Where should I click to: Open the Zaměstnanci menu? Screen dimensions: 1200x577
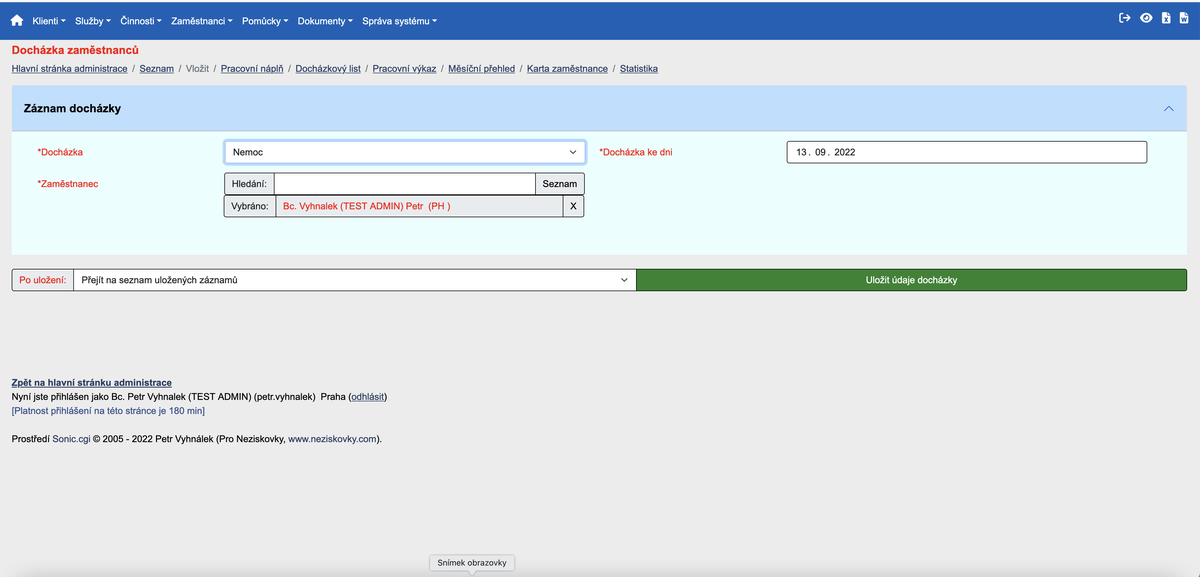click(x=201, y=21)
